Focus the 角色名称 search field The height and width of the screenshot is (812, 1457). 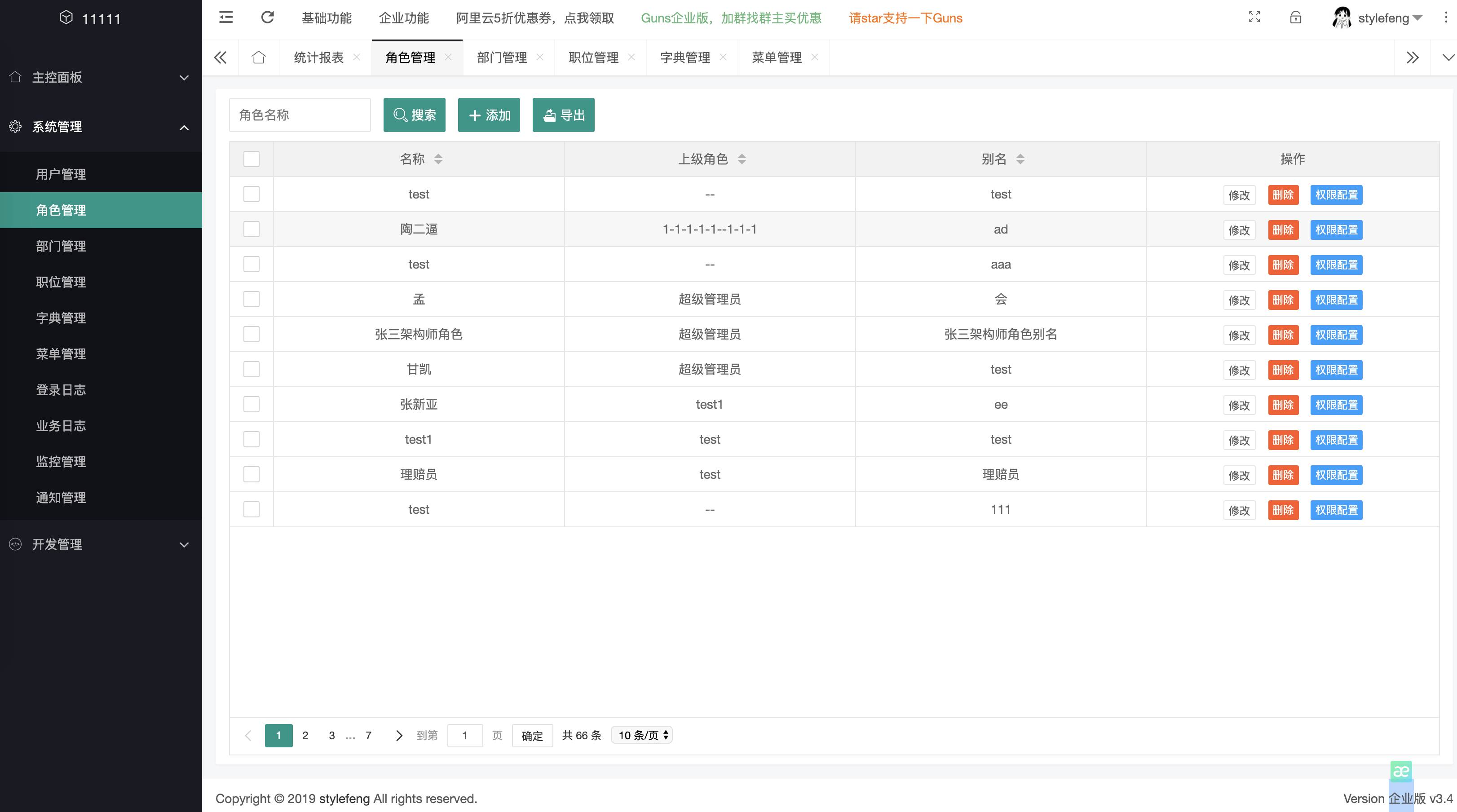click(300, 115)
